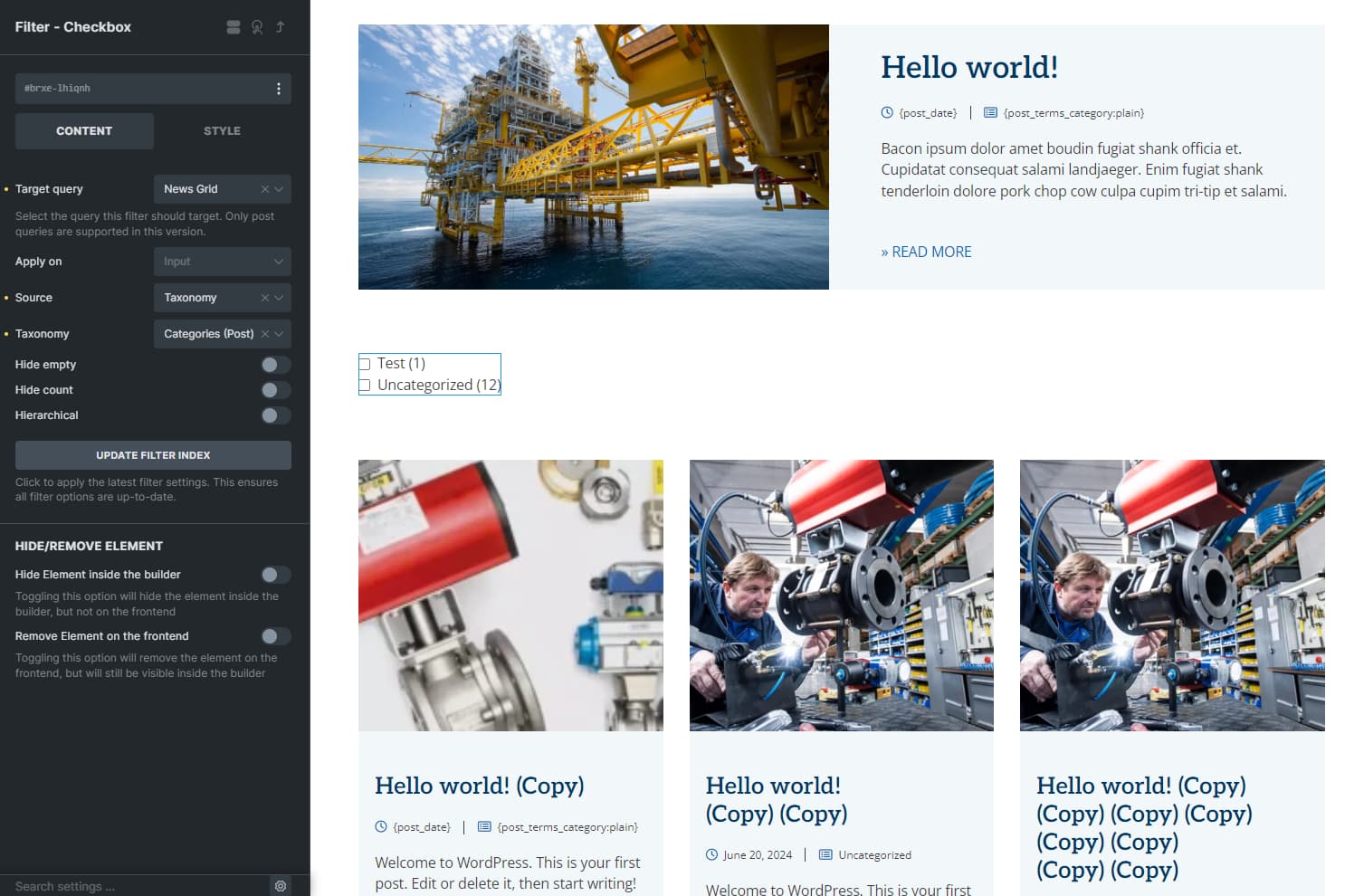Click {post_terms_category:plain} in featured post
The image size is (1364, 896).
1073,113
